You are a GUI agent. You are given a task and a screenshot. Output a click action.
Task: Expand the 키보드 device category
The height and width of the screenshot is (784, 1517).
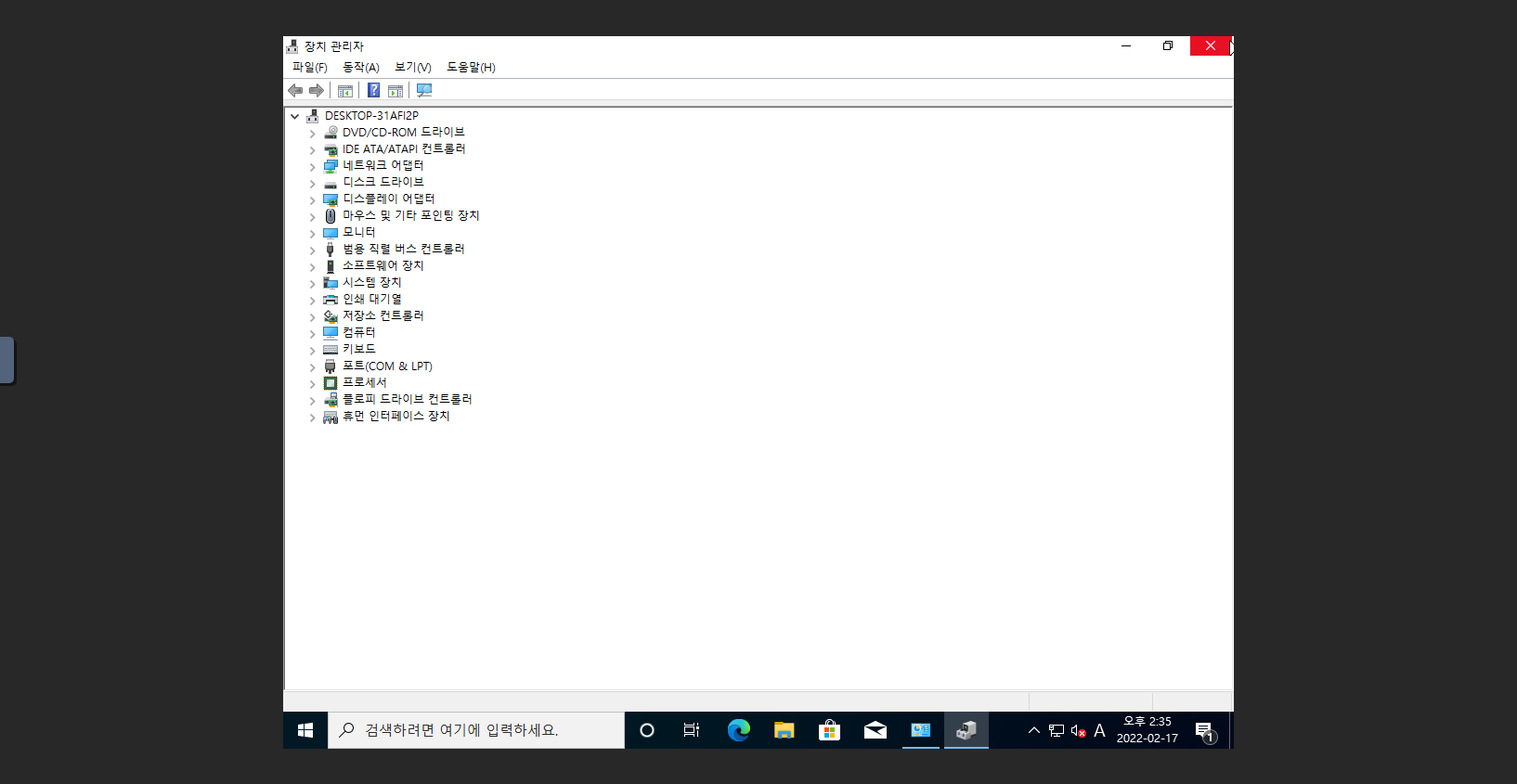click(x=313, y=351)
